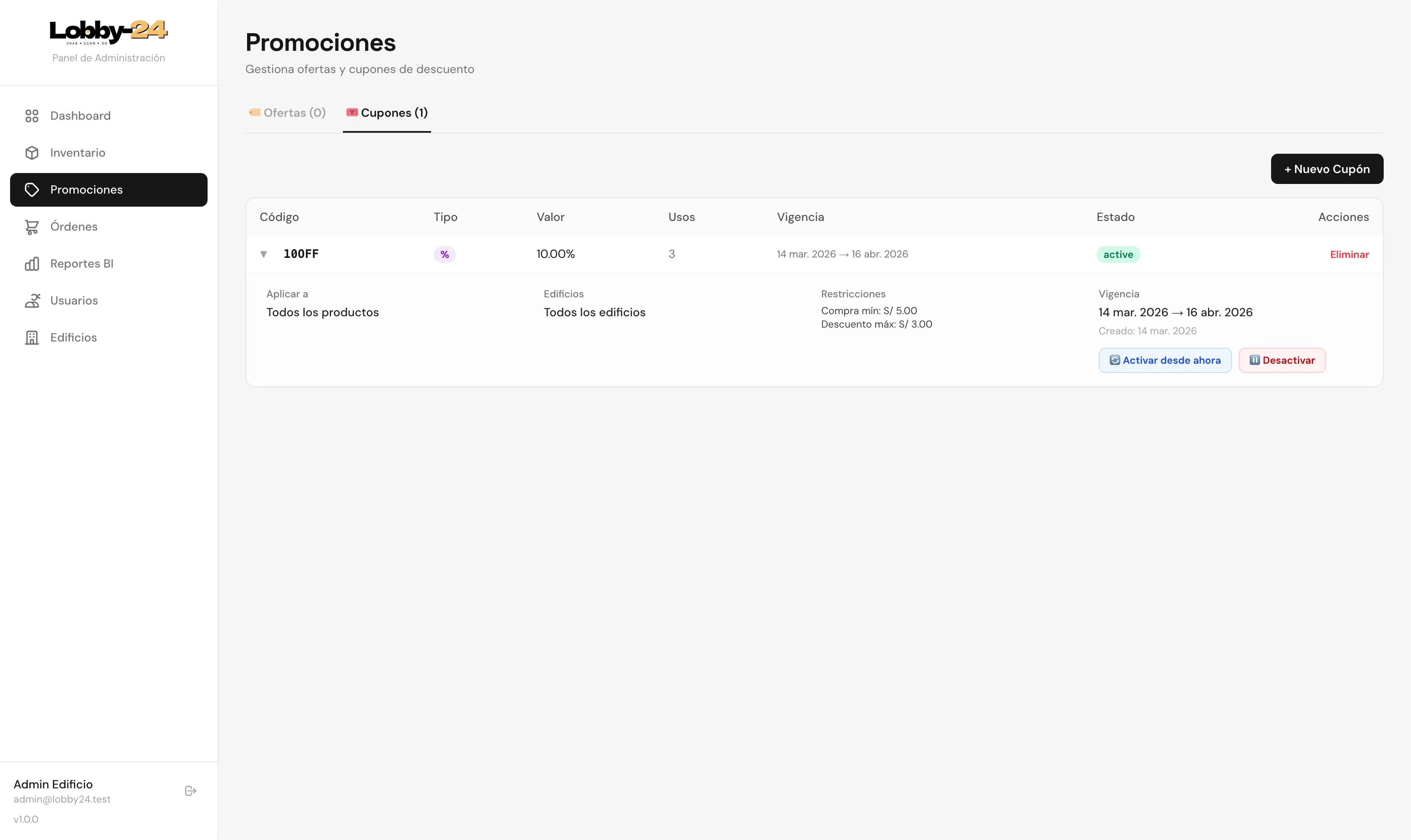Click the logout icon next to Admin Edificio
This screenshot has width=1411, height=840.
click(190, 790)
